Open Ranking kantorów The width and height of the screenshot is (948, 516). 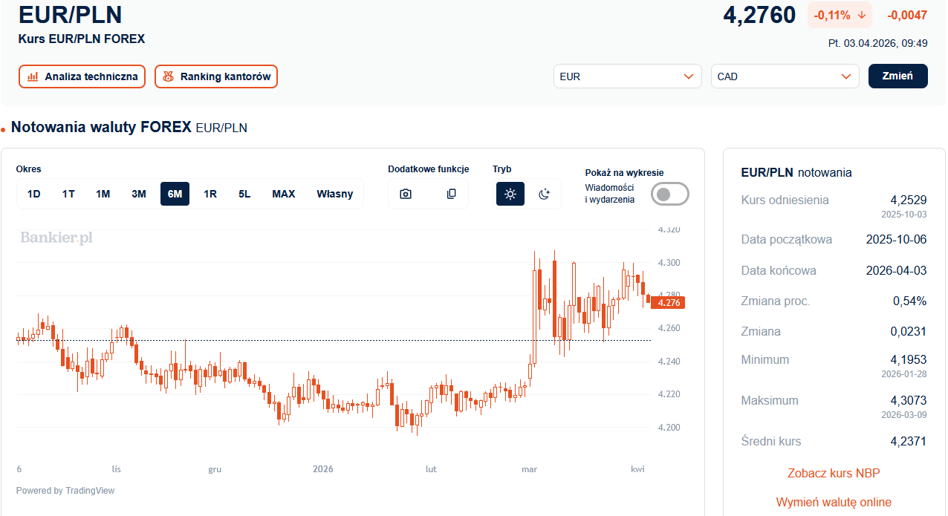pyautogui.click(x=216, y=77)
